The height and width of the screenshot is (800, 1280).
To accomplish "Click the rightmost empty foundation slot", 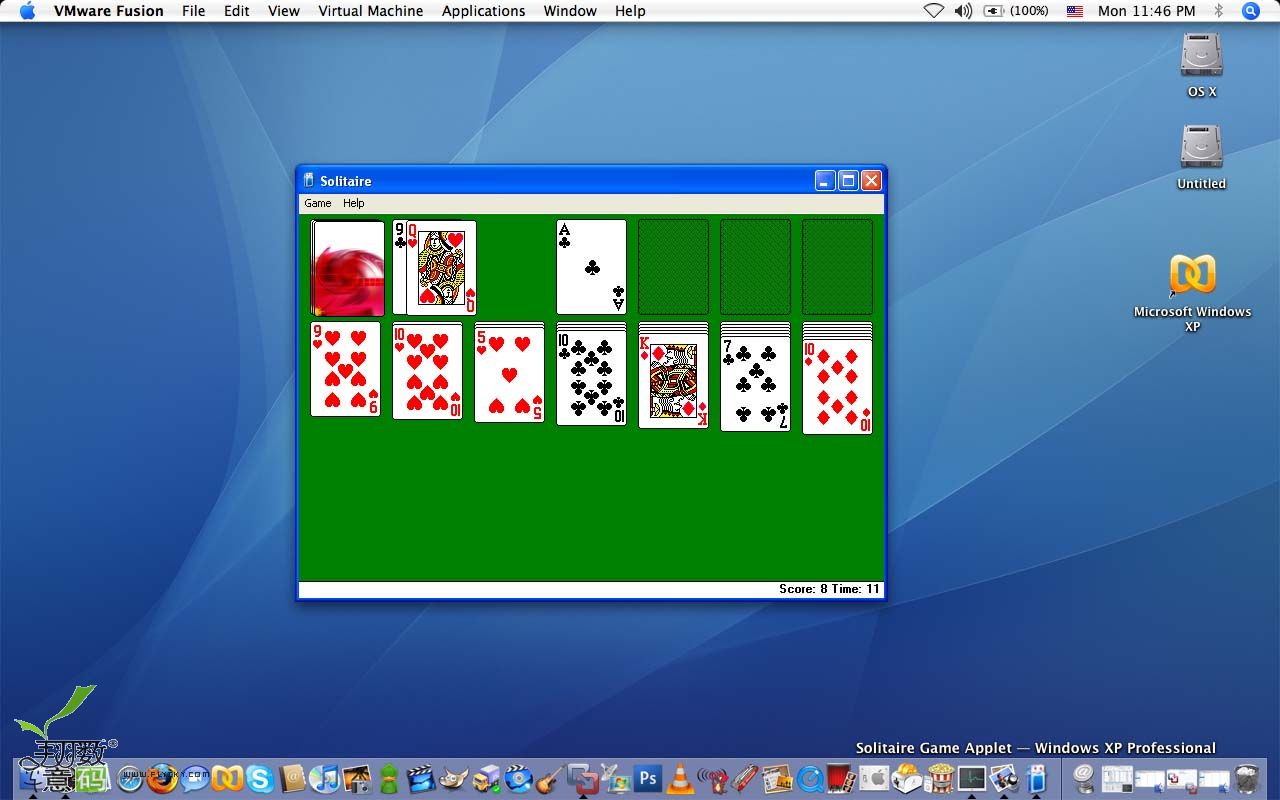I will pos(837,267).
